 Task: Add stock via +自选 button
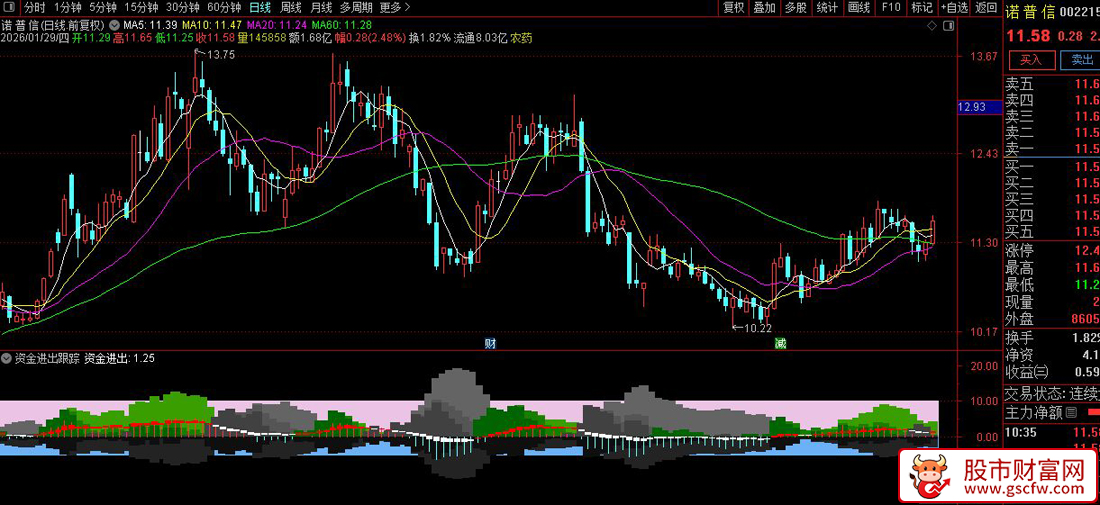point(955,8)
